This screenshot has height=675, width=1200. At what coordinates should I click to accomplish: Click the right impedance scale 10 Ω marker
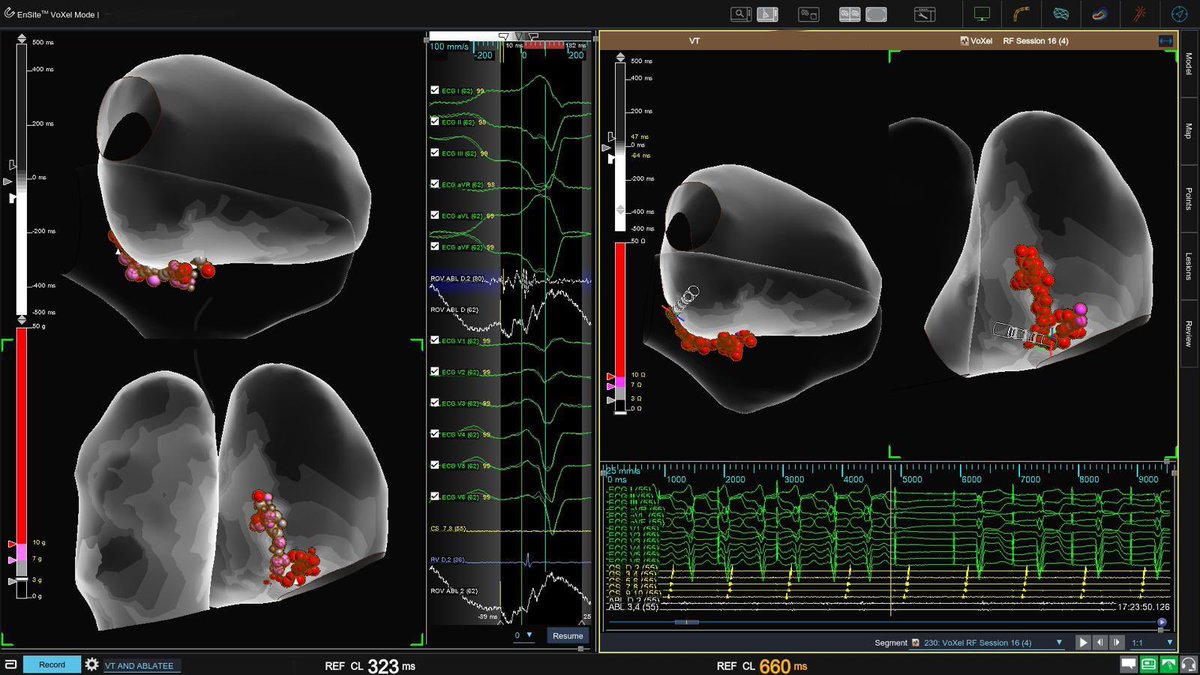coord(612,377)
